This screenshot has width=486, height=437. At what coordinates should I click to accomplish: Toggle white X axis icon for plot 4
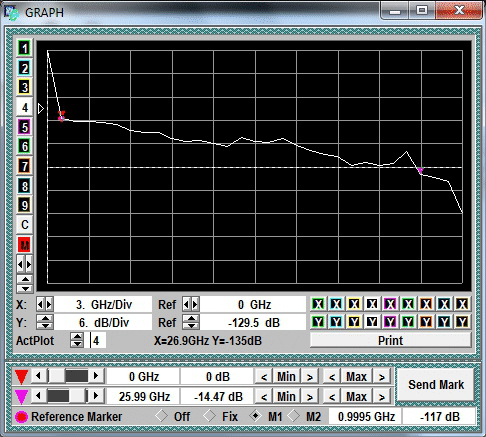tap(372, 304)
